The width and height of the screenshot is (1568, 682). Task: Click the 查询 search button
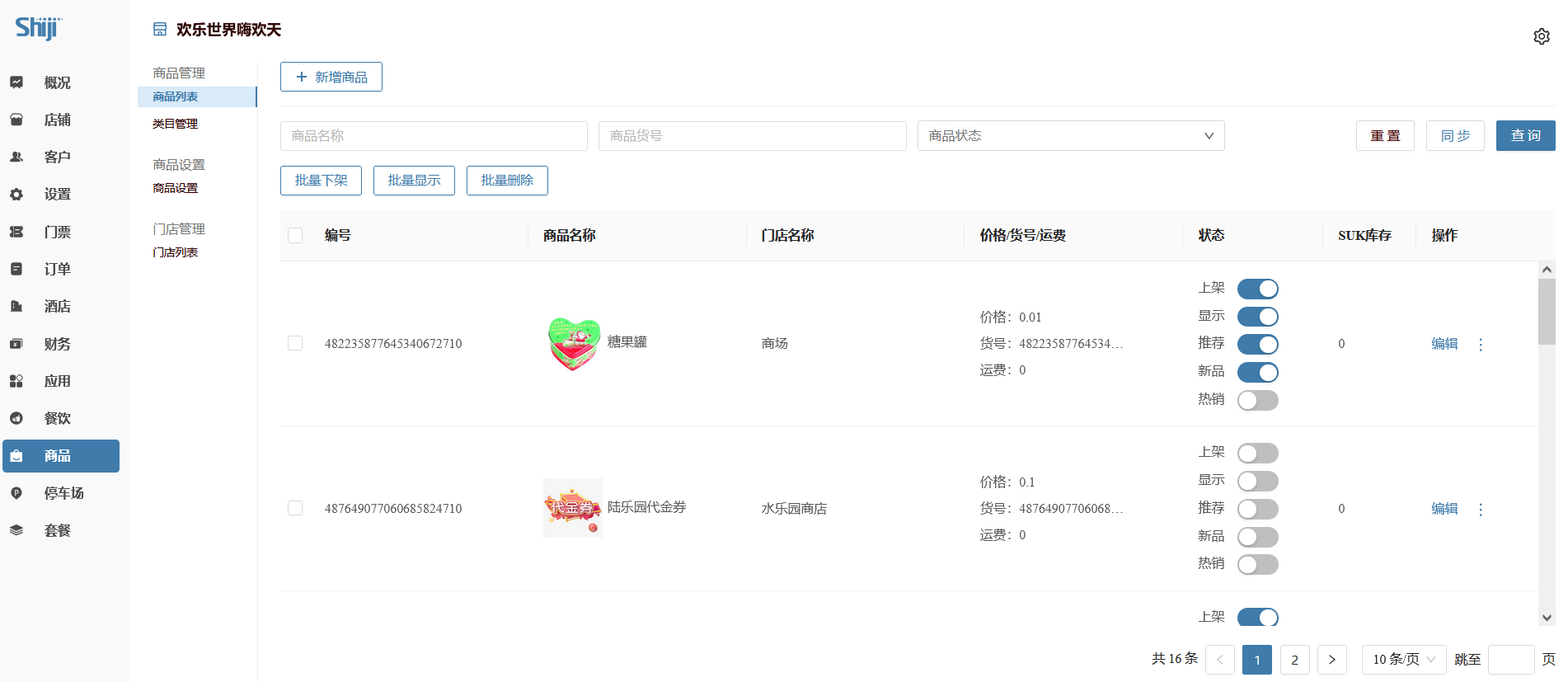1526,136
